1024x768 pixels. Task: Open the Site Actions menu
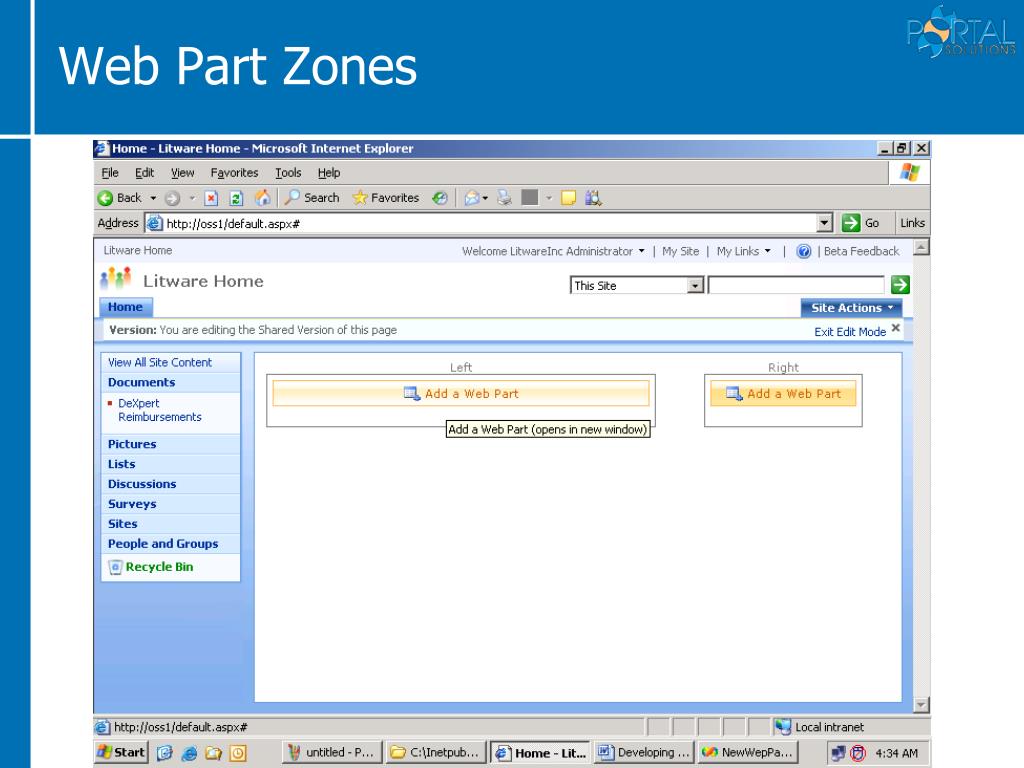click(x=852, y=308)
